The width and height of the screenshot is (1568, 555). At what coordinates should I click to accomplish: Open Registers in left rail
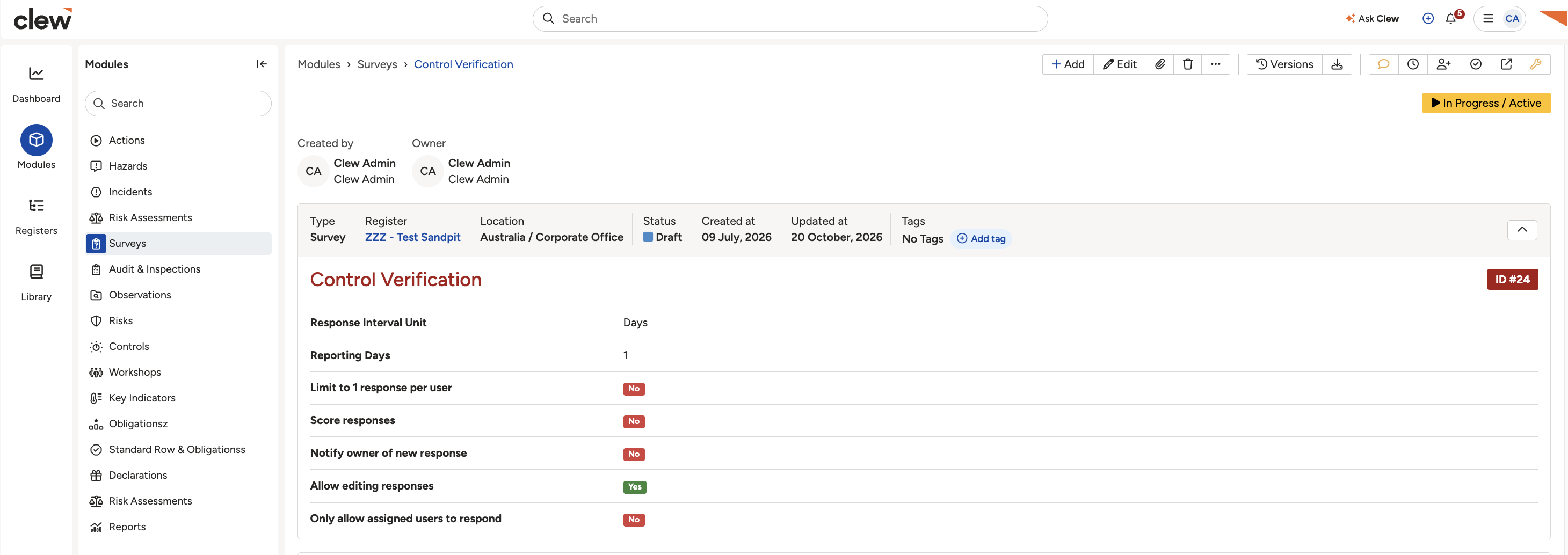(36, 216)
